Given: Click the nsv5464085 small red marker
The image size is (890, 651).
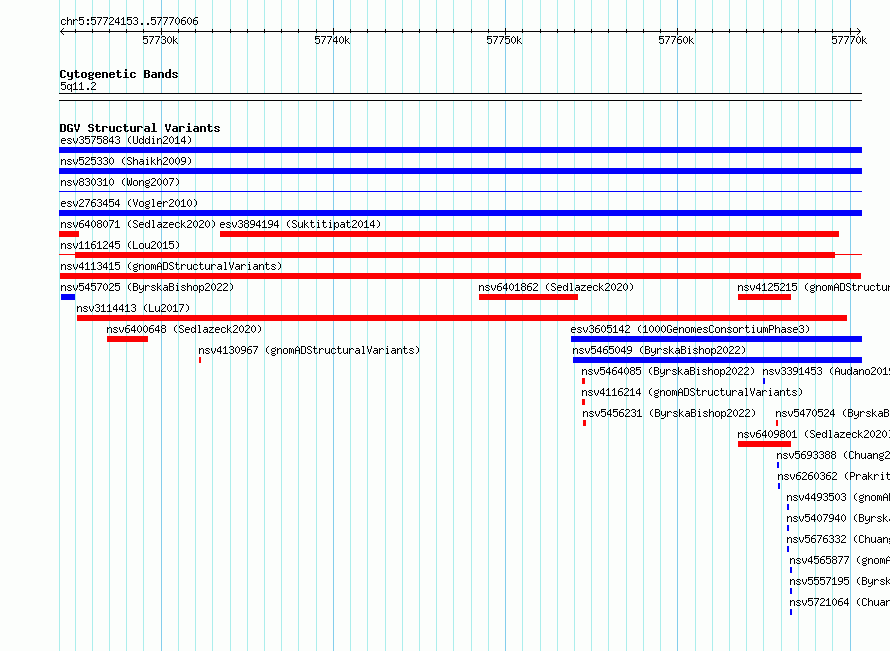Looking at the screenshot, I should point(583,381).
